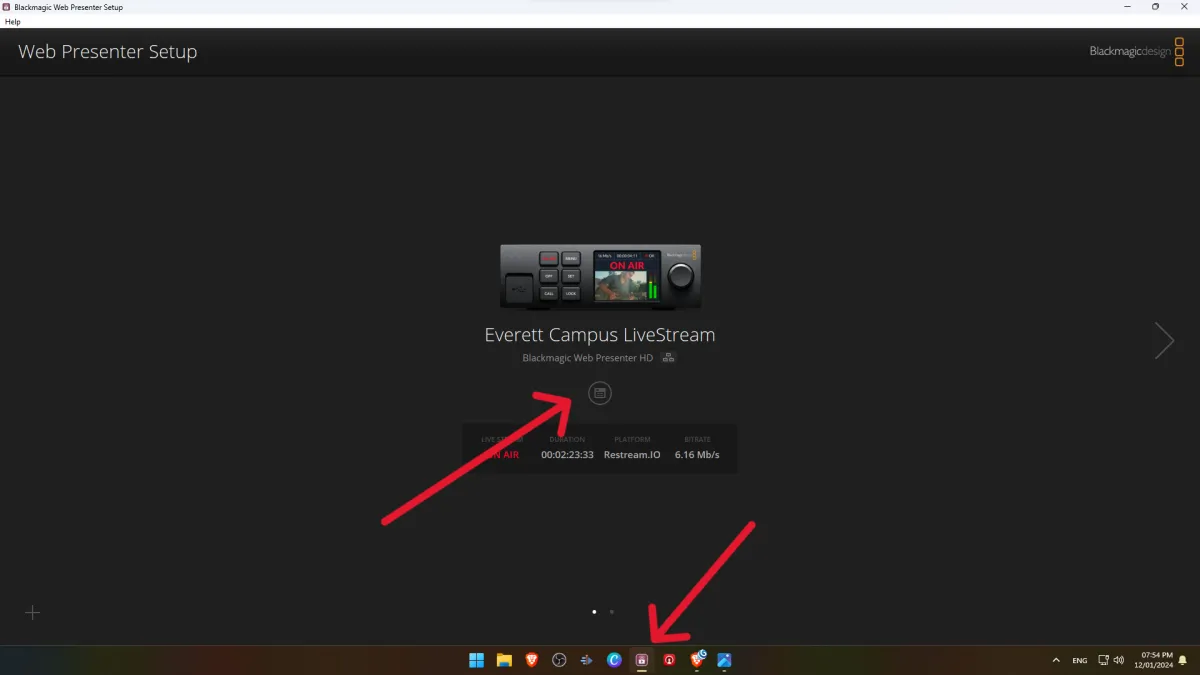
Task: Click the Web Presenter Setup taskbar icon
Action: point(642,659)
